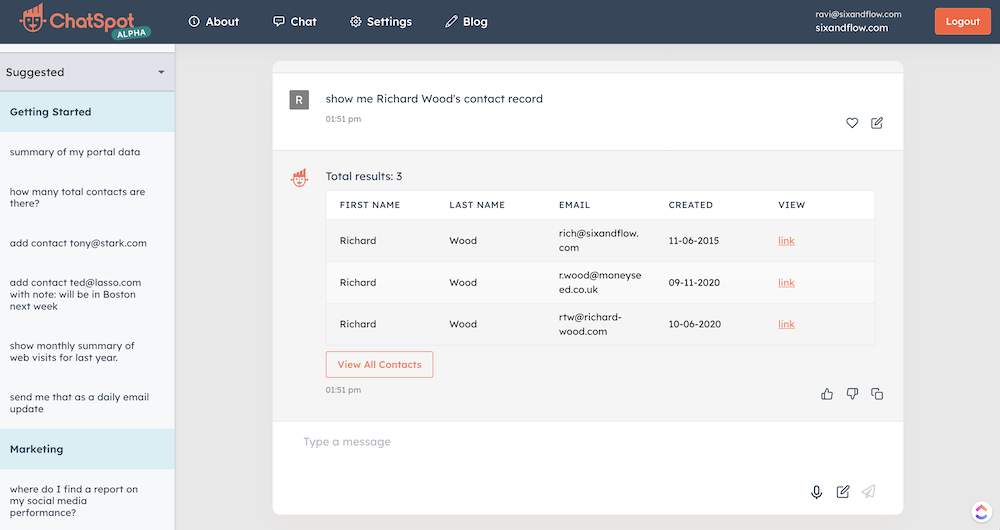1000x530 pixels.
Task: Click ravi@sixandflow.com account email
Action: pyautogui.click(x=858, y=14)
